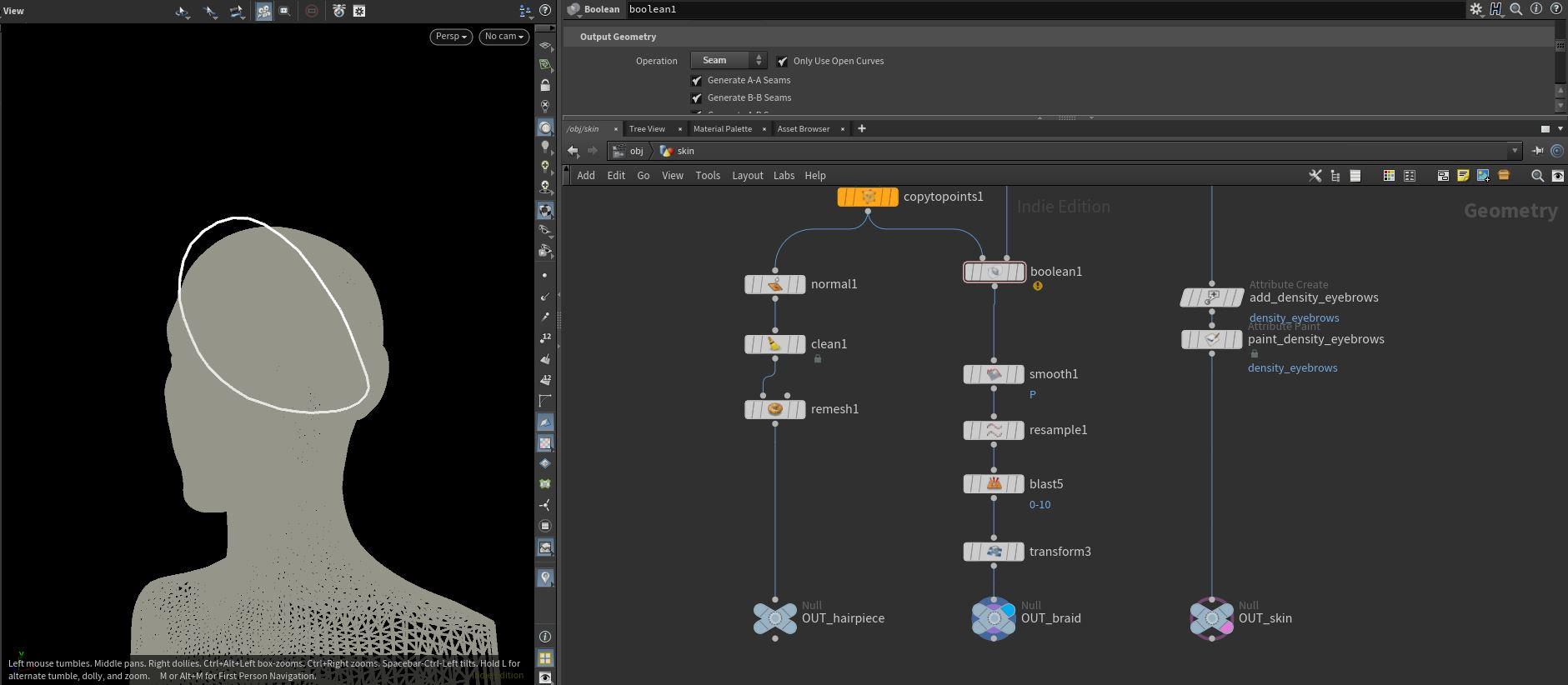Open the Add menu
Image resolution: width=1568 pixels, height=685 pixels.
(586, 176)
